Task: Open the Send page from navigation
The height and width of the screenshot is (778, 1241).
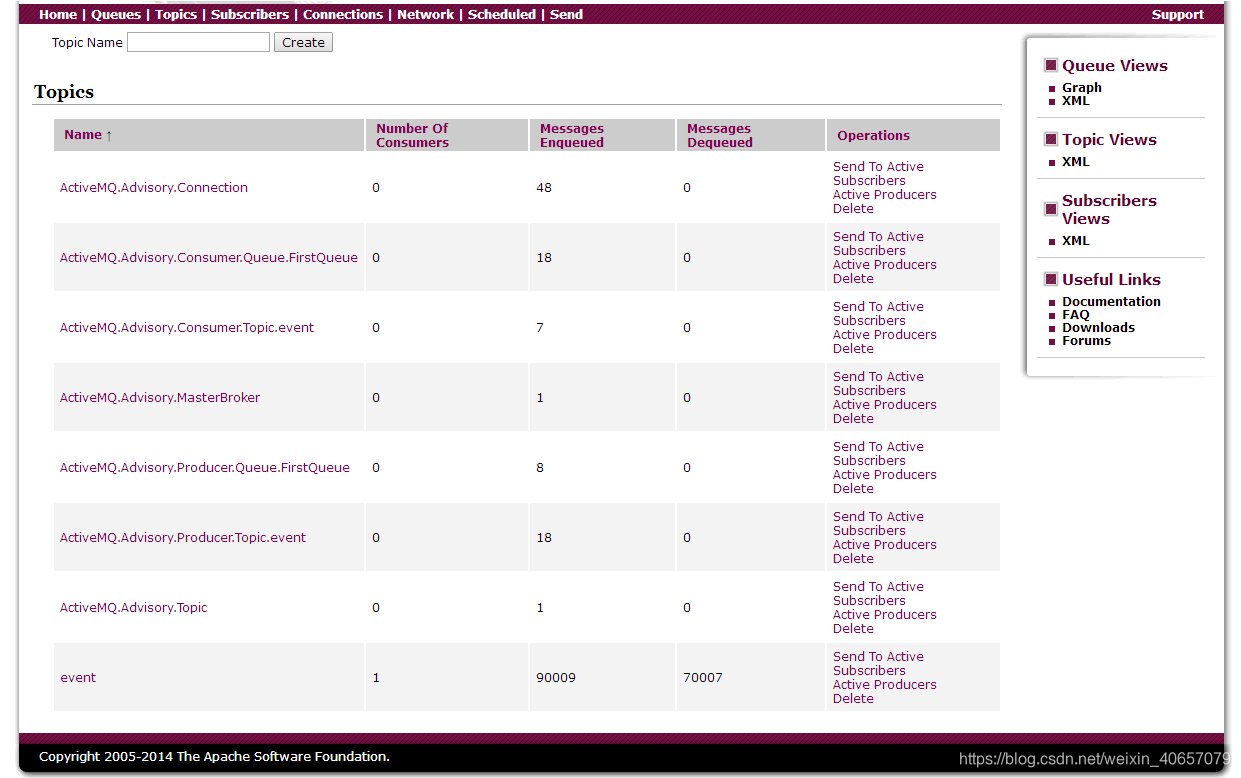Action: pyautogui.click(x=566, y=14)
